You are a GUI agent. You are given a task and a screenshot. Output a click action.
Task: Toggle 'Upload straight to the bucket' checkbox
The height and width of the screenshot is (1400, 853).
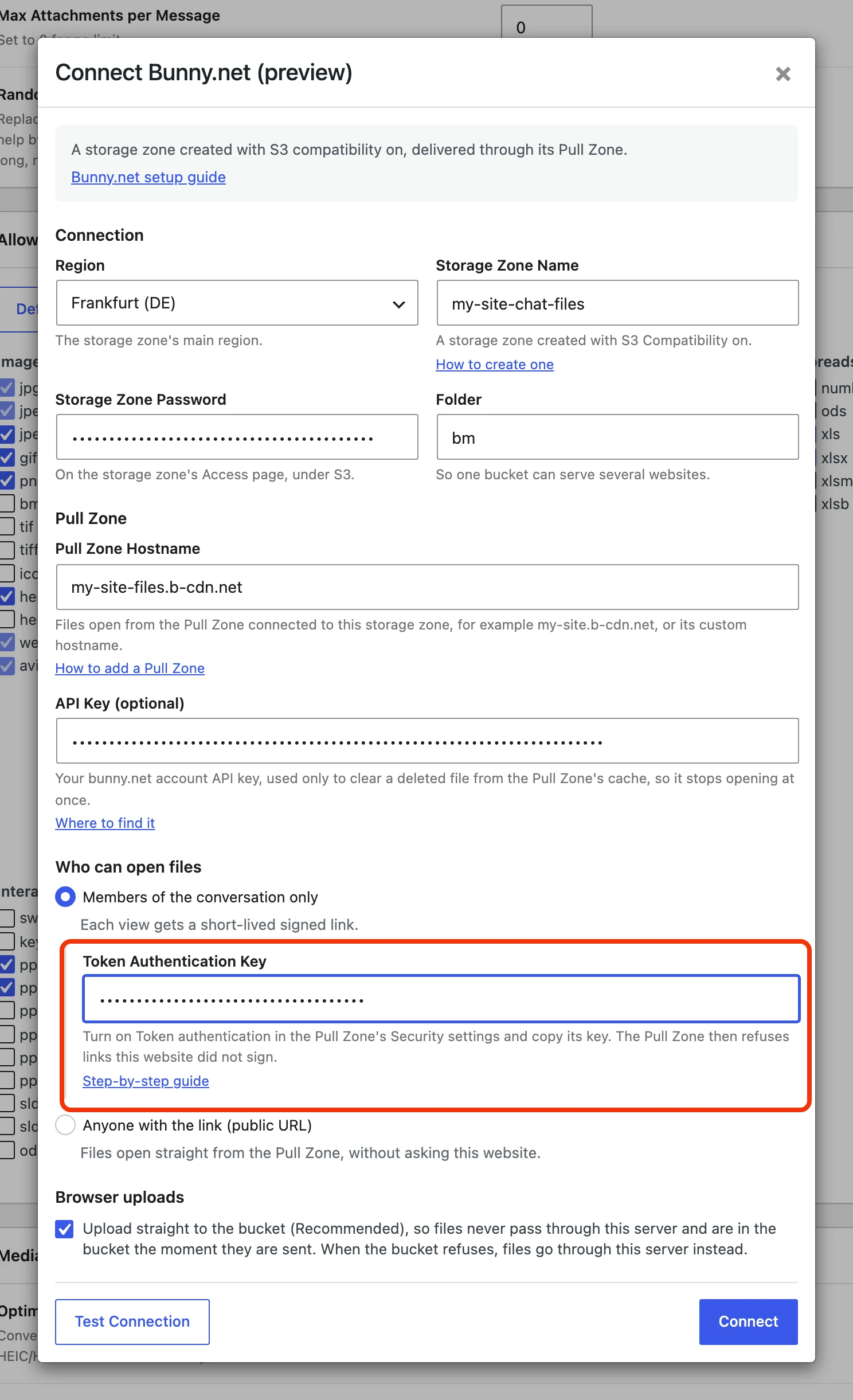pos(65,1229)
